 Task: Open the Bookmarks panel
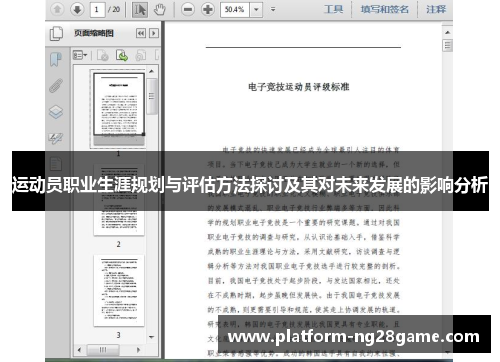[56, 59]
